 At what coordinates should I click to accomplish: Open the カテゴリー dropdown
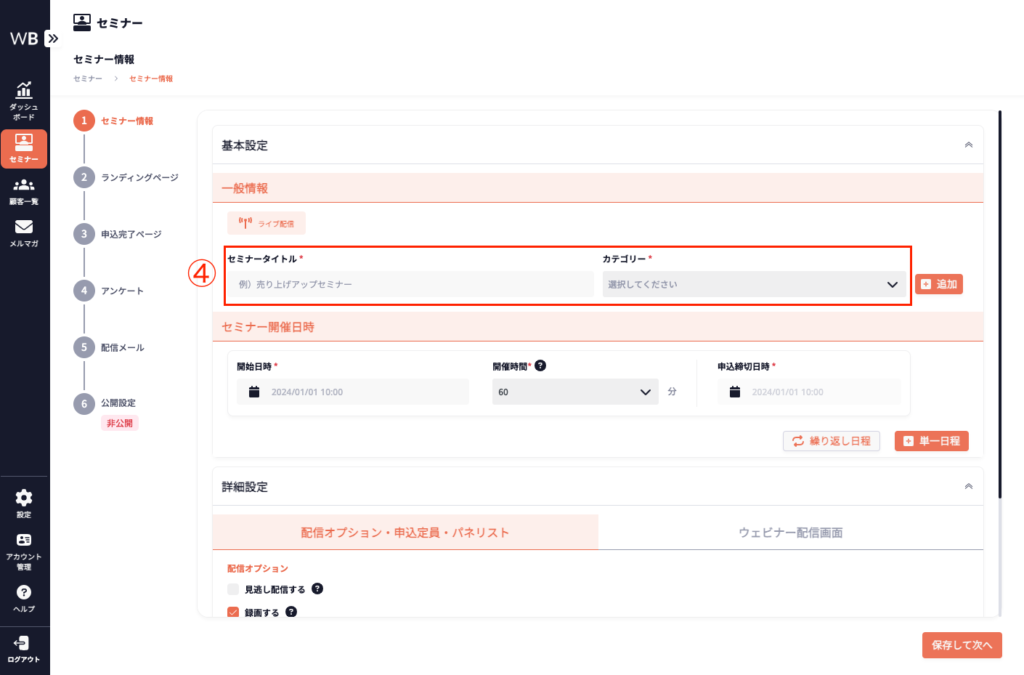click(x=754, y=284)
